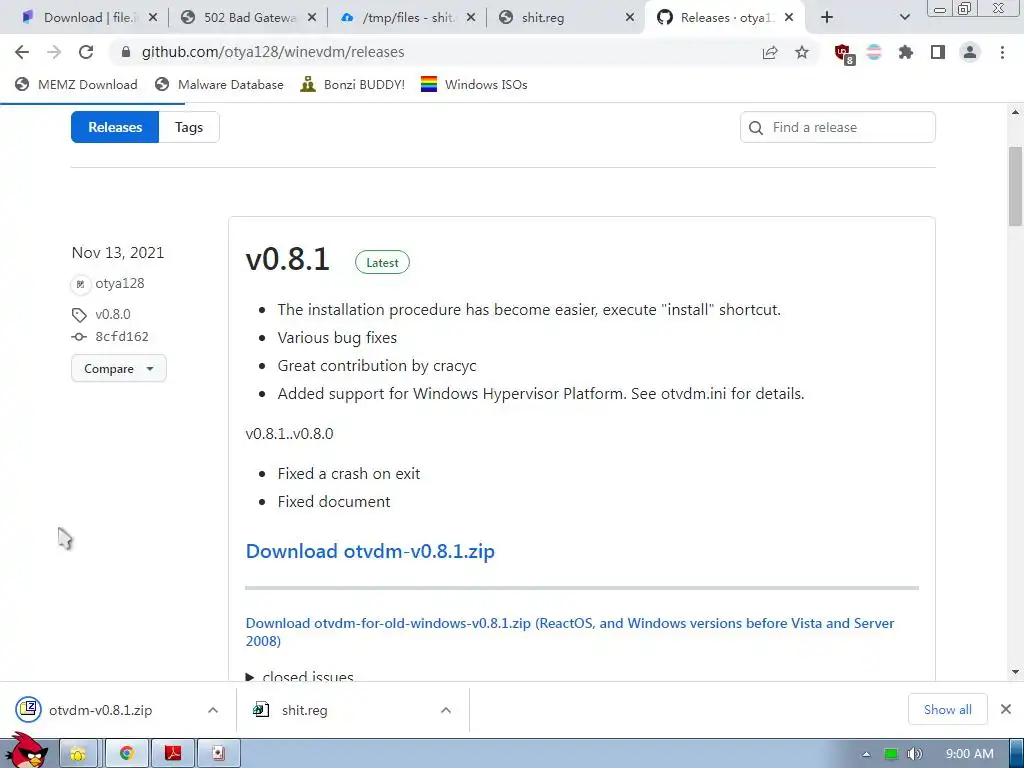The height and width of the screenshot is (768, 1024).
Task: Switch to the Tags view
Action: pos(189,127)
